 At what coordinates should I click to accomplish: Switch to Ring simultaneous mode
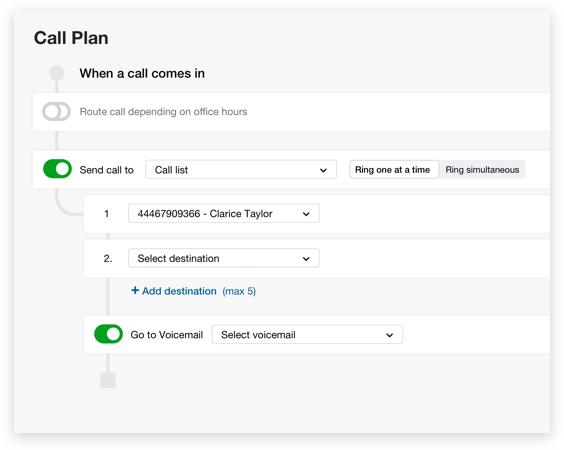coord(482,169)
